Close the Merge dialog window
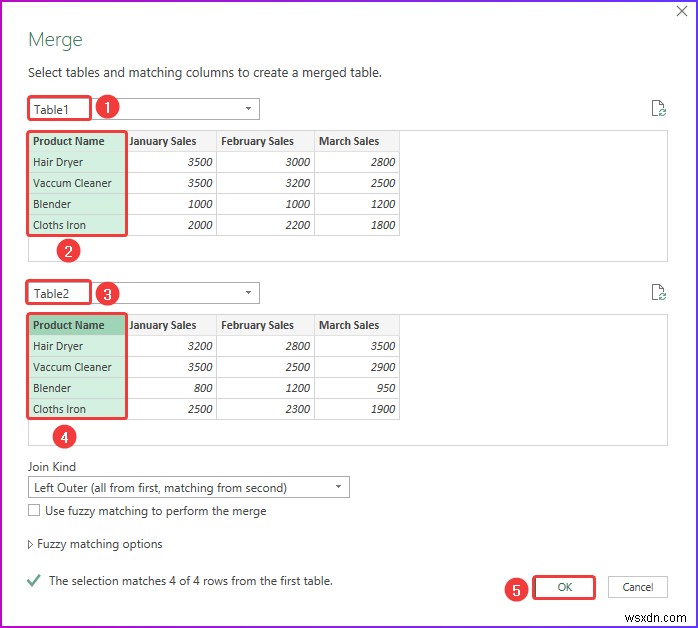The height and width of the screenshot is (628, 698). [680, 11]
